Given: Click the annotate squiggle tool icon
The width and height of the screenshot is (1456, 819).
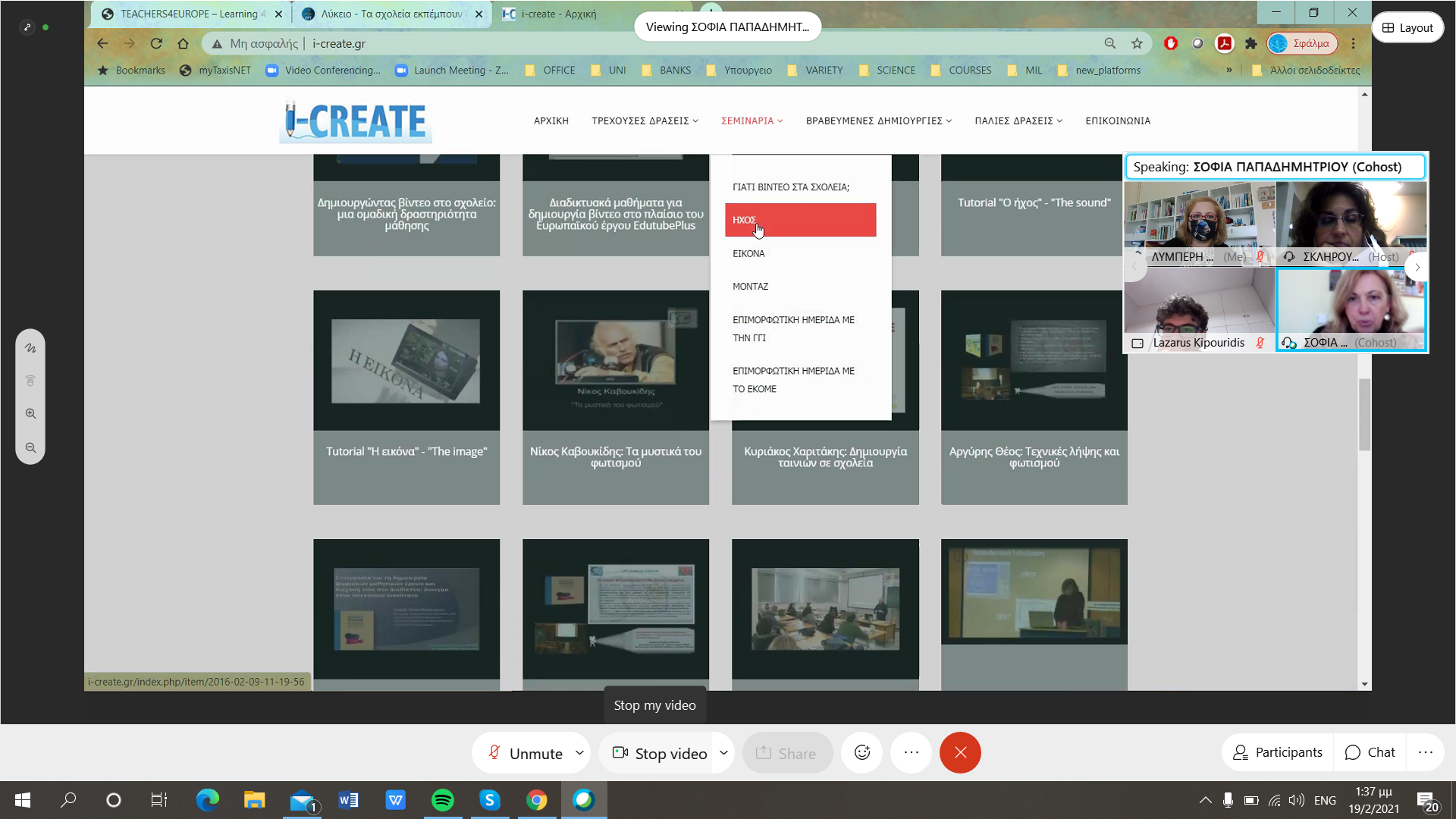Looking at the screenshot, I should (x=30, y=348).
